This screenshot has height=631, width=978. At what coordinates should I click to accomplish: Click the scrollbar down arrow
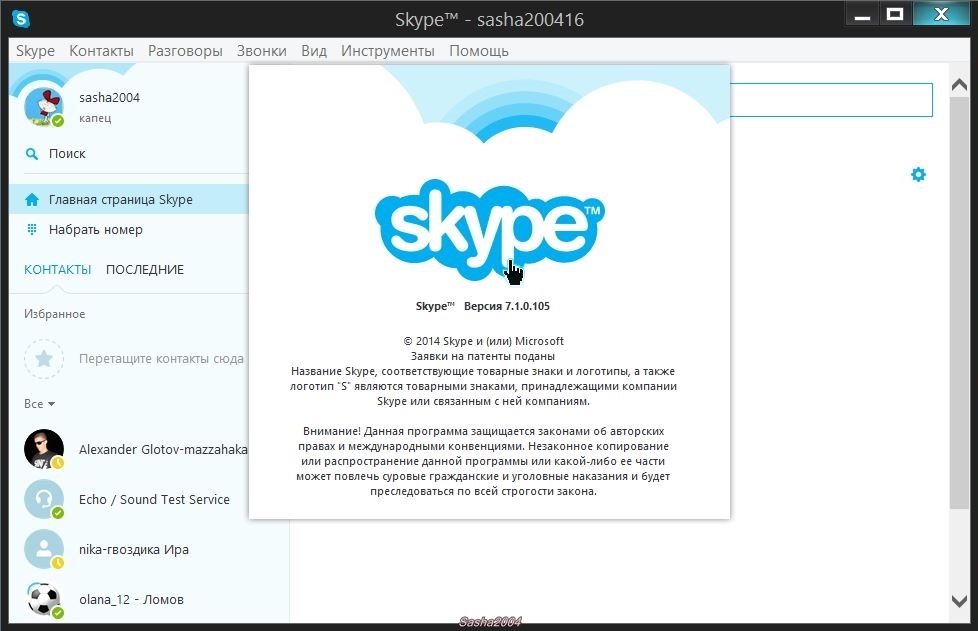(962, 599)
